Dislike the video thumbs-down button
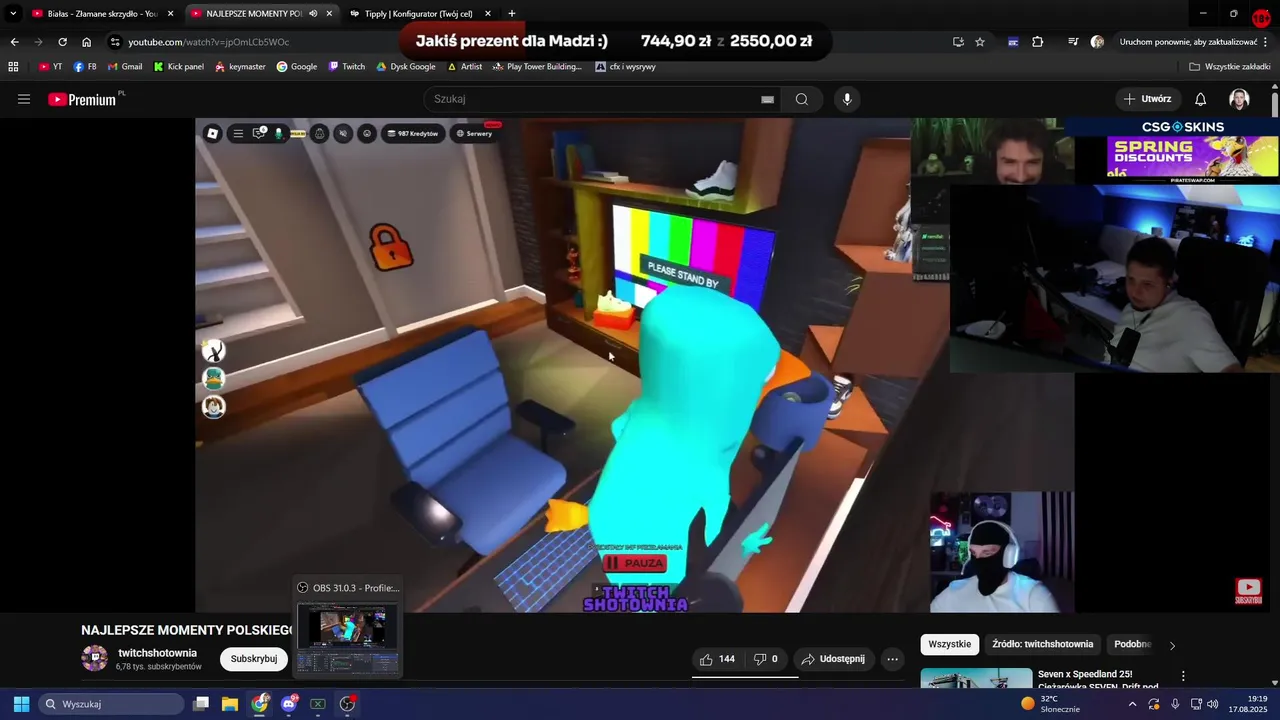 [x=765, y=659]
